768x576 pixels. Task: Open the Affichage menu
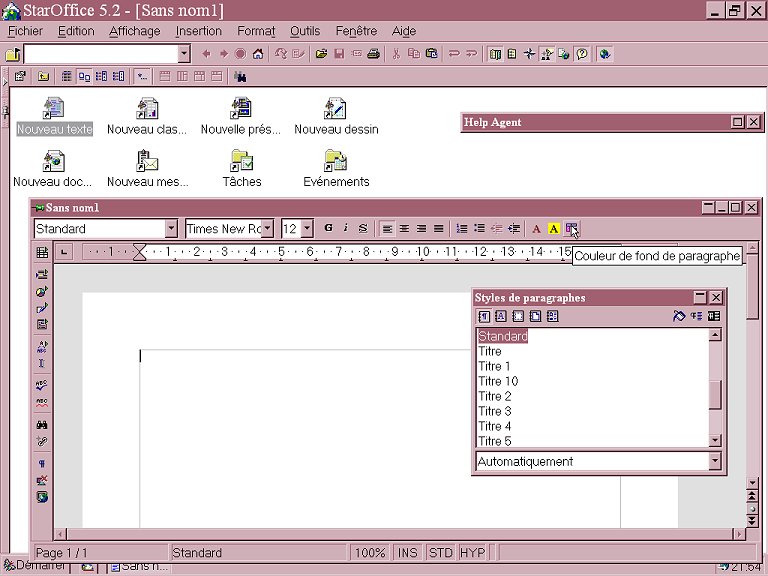point(135,31)
